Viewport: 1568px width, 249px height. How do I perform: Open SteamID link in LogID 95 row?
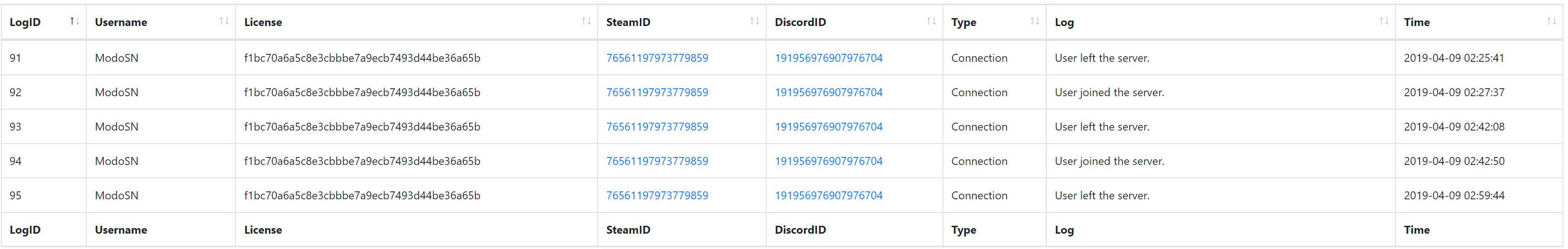(x=657, y=195)
